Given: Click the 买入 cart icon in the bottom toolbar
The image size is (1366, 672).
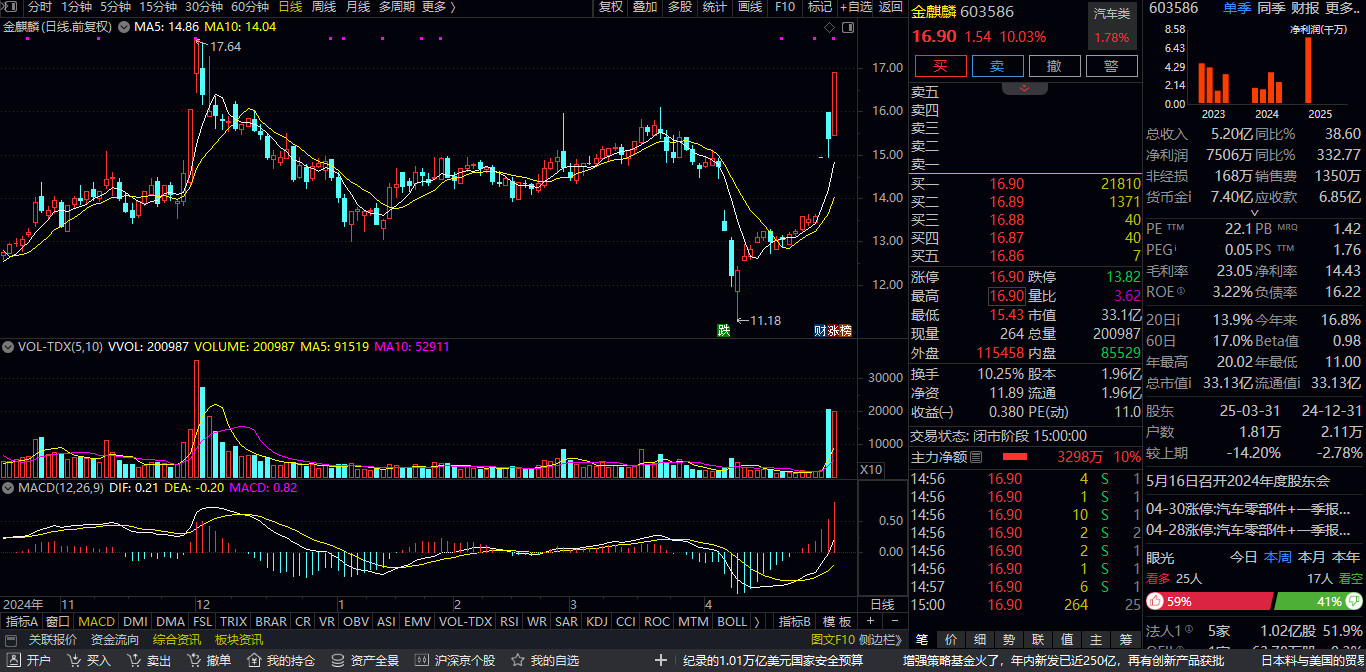Looking at the screenshot, I should pyautogui.click(x=73, y=661).
